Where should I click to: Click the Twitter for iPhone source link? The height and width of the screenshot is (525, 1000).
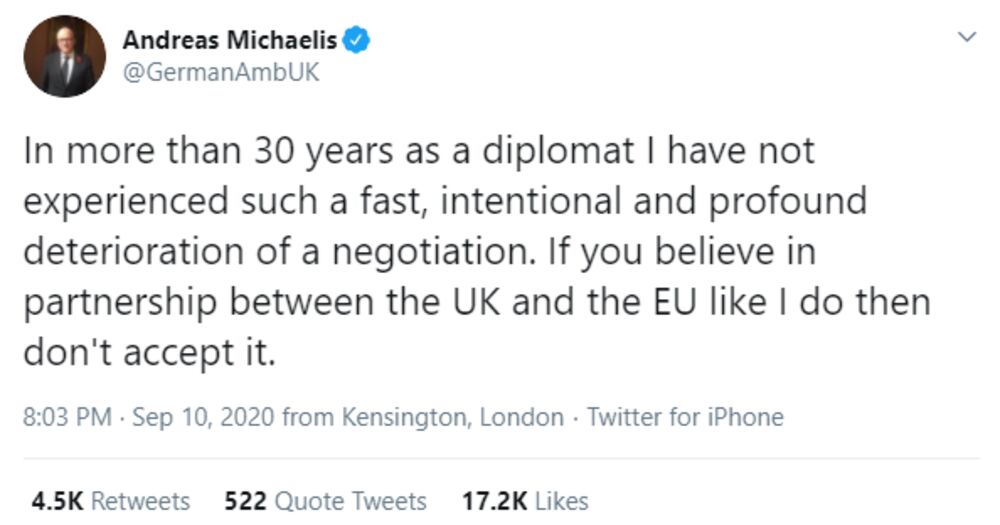[685, 417]
